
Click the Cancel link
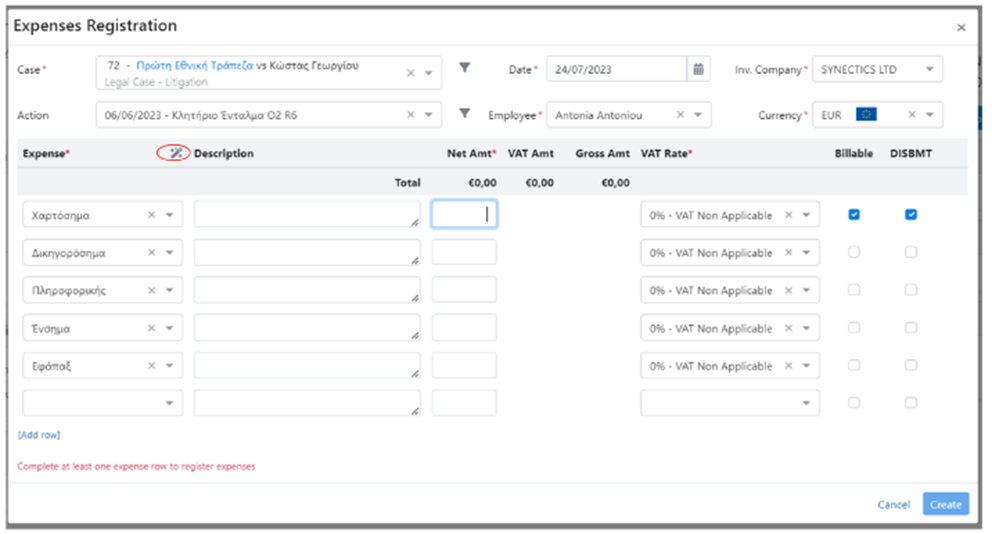893,505
